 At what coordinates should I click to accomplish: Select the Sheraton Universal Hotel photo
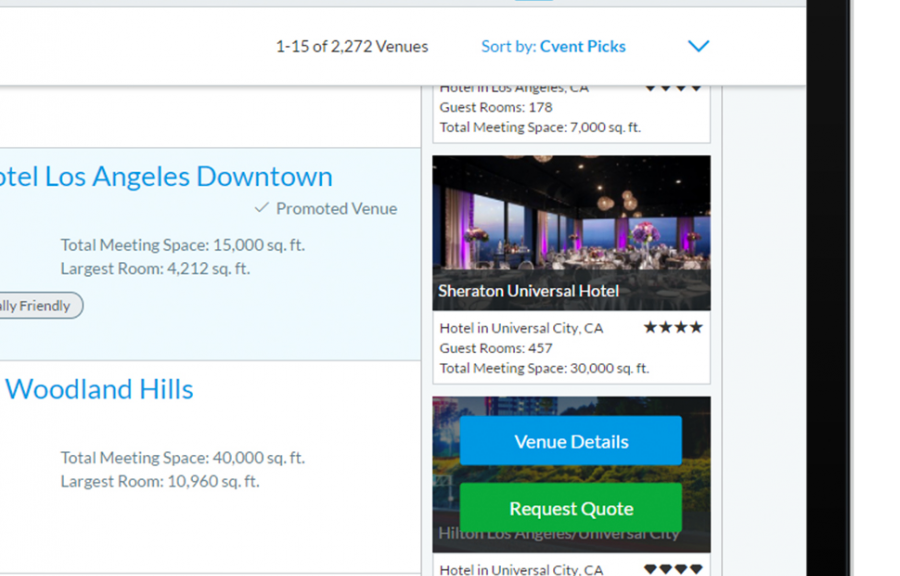pyautogui.click(x=572, y=233)
